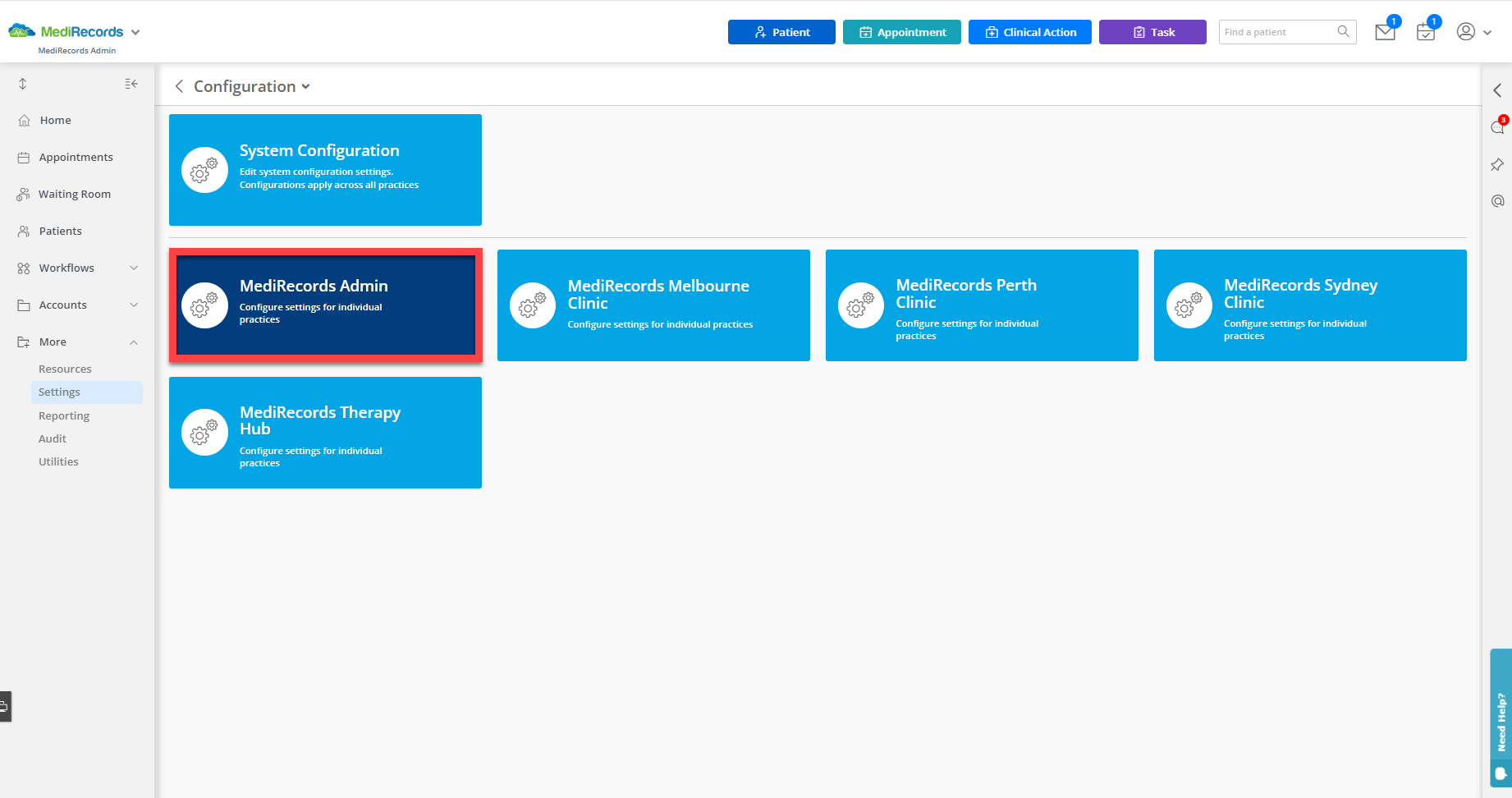Open the System Configuration tile
The height and width of the screenshot is (798, 1512).
[325, 170]
